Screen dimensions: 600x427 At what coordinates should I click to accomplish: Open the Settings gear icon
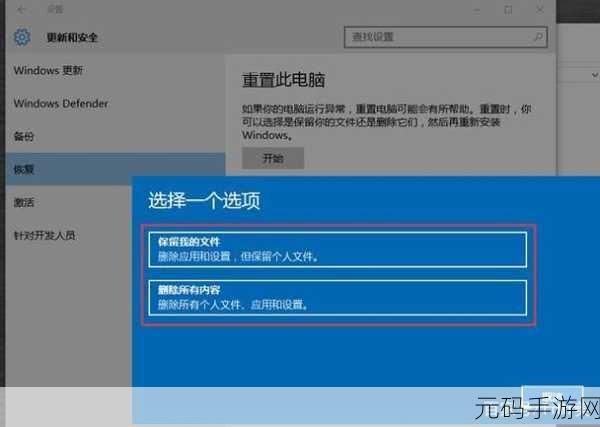click(22, 37)
